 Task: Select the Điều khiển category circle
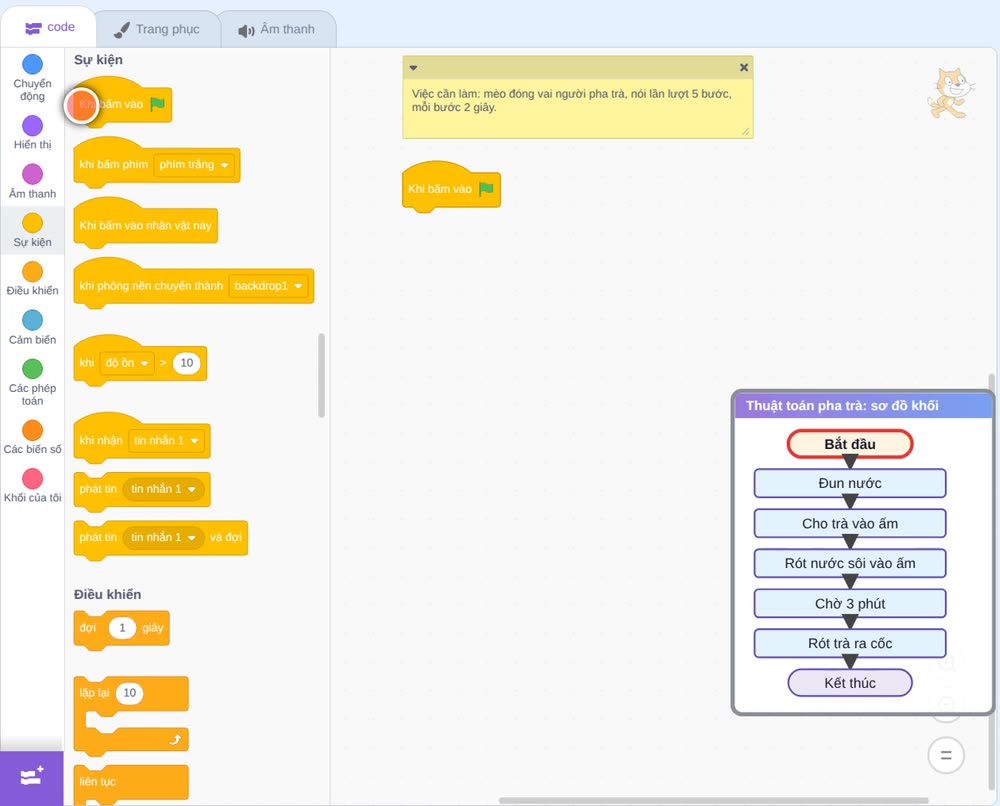[33, 272]
